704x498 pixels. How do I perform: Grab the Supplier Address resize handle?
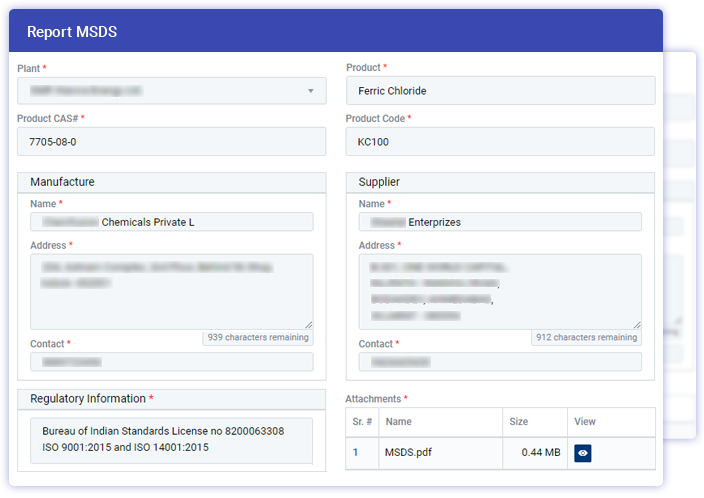tap(637, 324)
